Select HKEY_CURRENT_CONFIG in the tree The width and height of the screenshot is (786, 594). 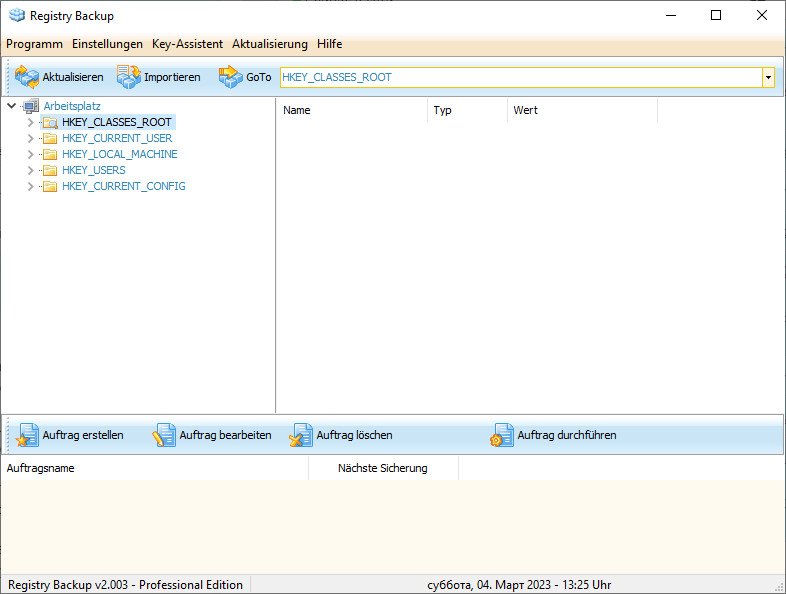point(124,186)
